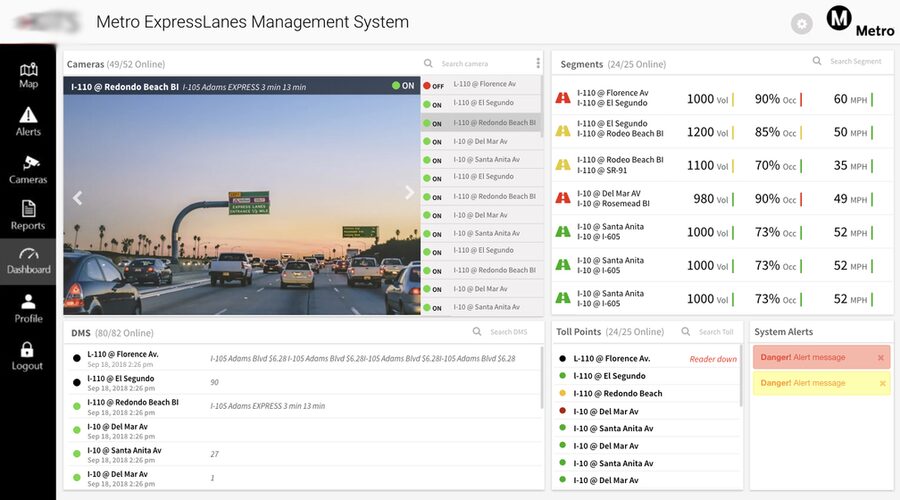Click Logout in the sidebar
The width and height of the screenshot is (900, 500).
click(x=27, y=356)
